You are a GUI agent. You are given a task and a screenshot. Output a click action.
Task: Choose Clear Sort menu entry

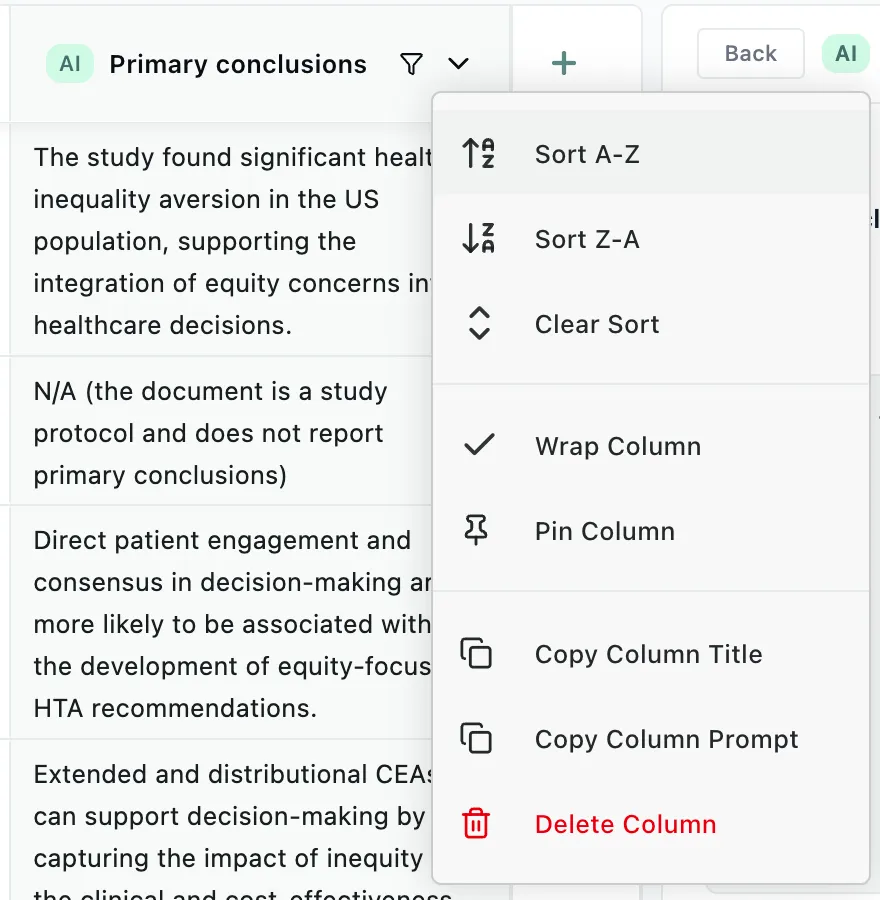[651, 324]
